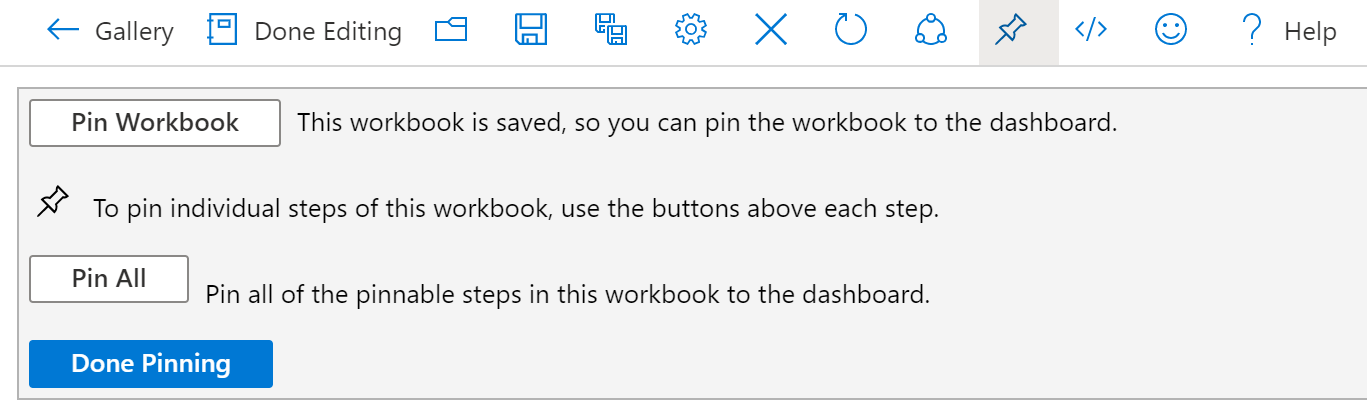Open the Help text label
The image size is (1367, 411).
1310,32
